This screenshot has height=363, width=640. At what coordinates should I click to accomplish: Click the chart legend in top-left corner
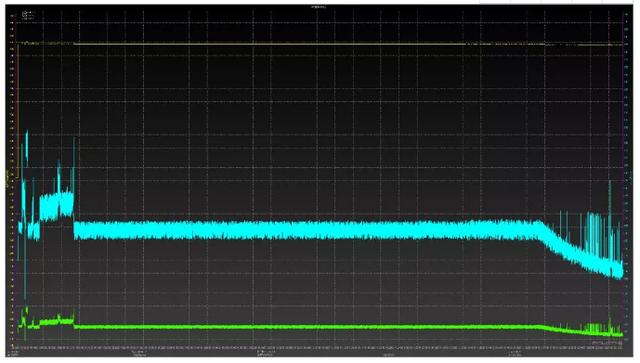coord(28,16)
